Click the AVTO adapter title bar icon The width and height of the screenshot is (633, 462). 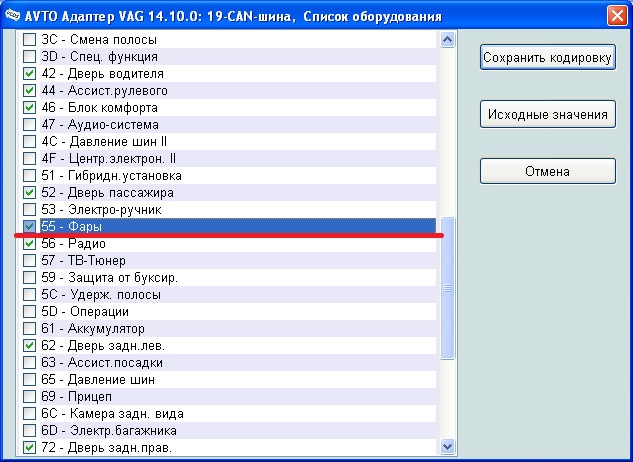13,16
